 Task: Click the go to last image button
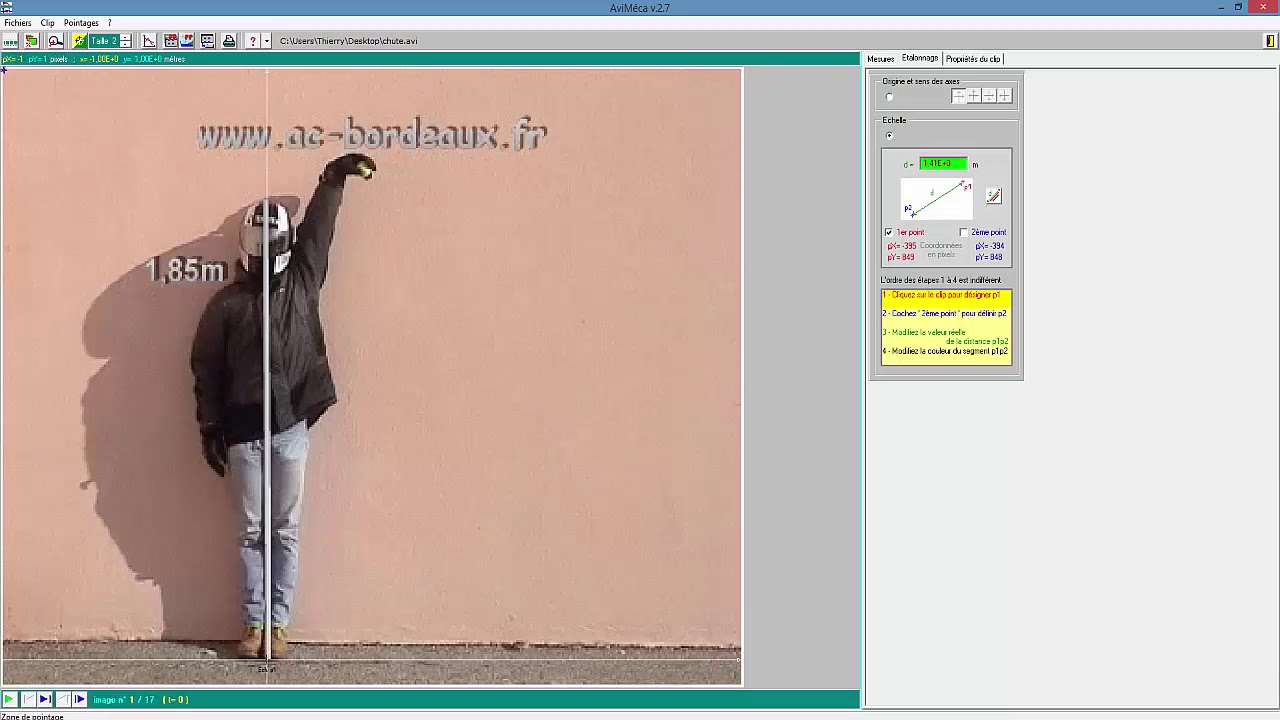[45, 699]
